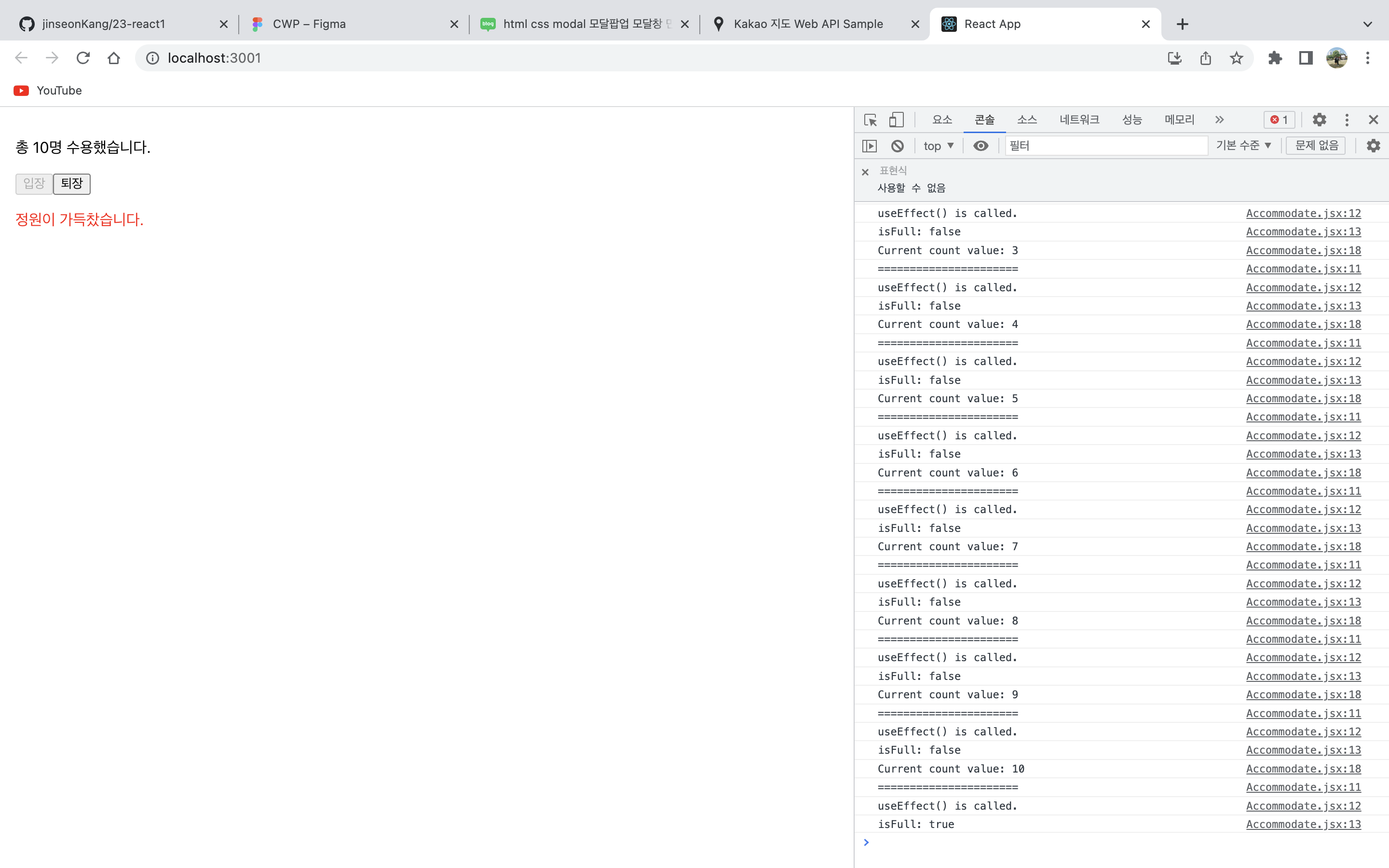Open DevTools settings gear

1320,120
